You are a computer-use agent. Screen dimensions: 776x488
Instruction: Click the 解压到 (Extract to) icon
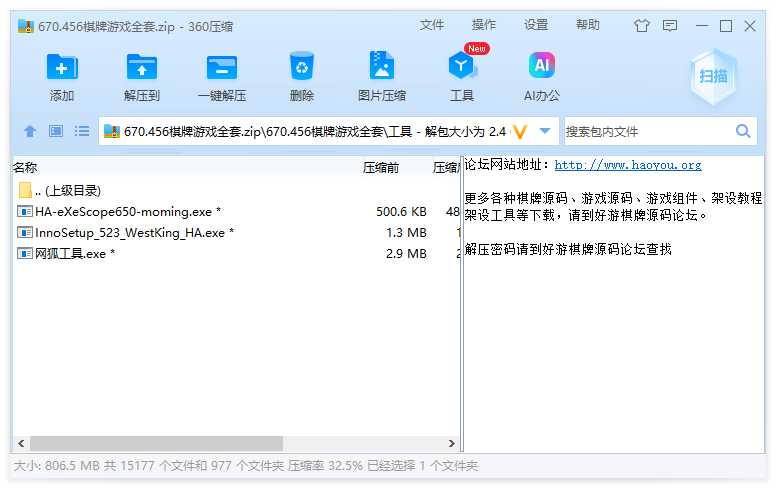[x=142, y=67]
